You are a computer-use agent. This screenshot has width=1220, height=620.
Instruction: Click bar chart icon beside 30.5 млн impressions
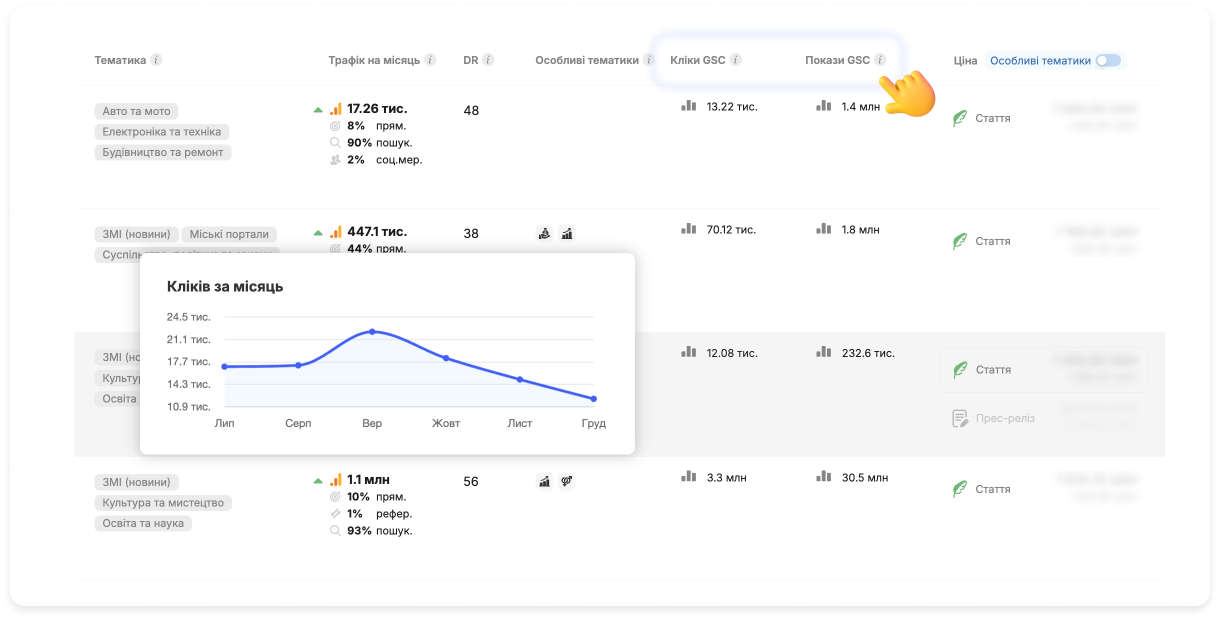tap(823, 477)
